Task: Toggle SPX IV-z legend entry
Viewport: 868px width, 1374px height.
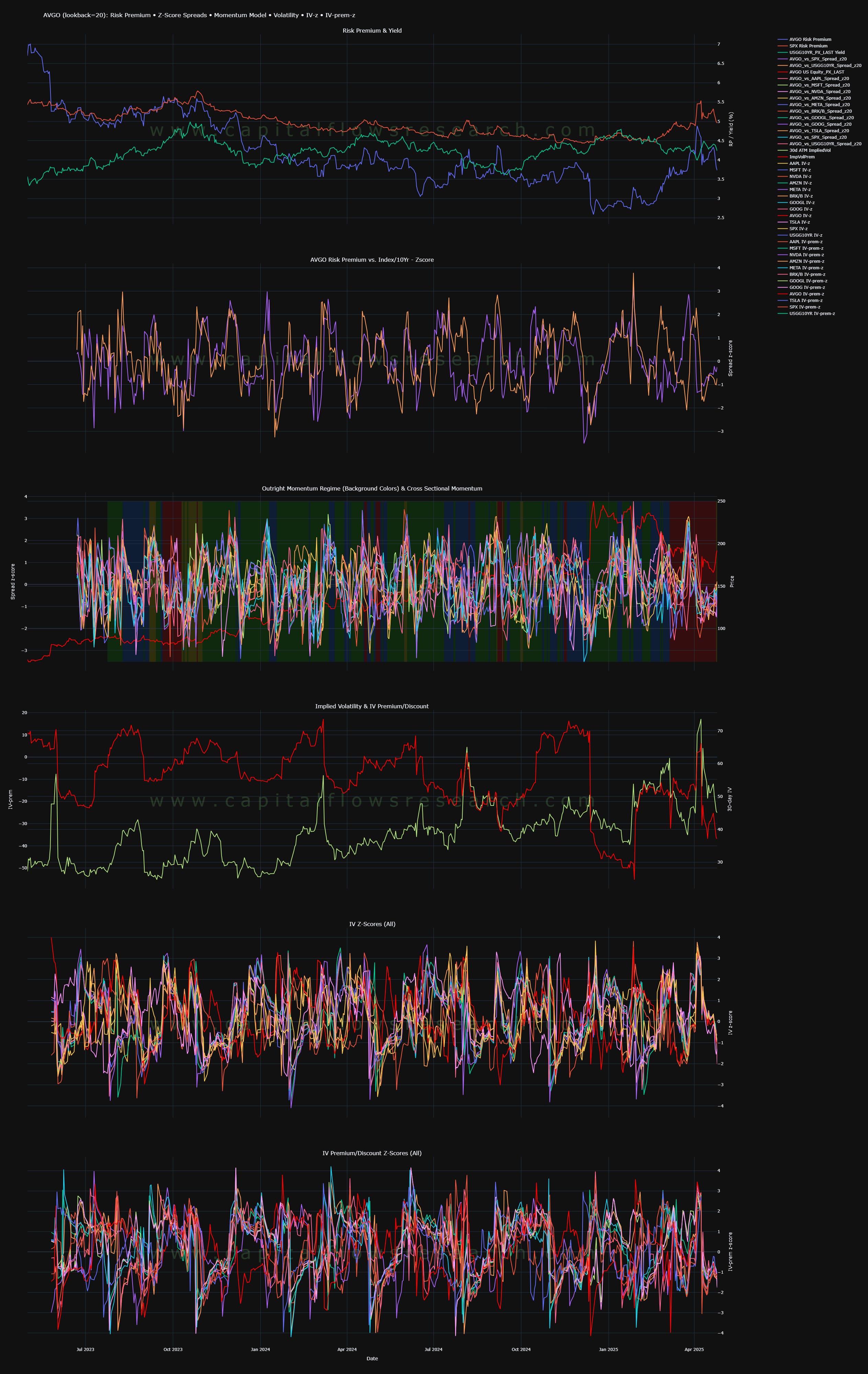Action: (x=792, y=228)
